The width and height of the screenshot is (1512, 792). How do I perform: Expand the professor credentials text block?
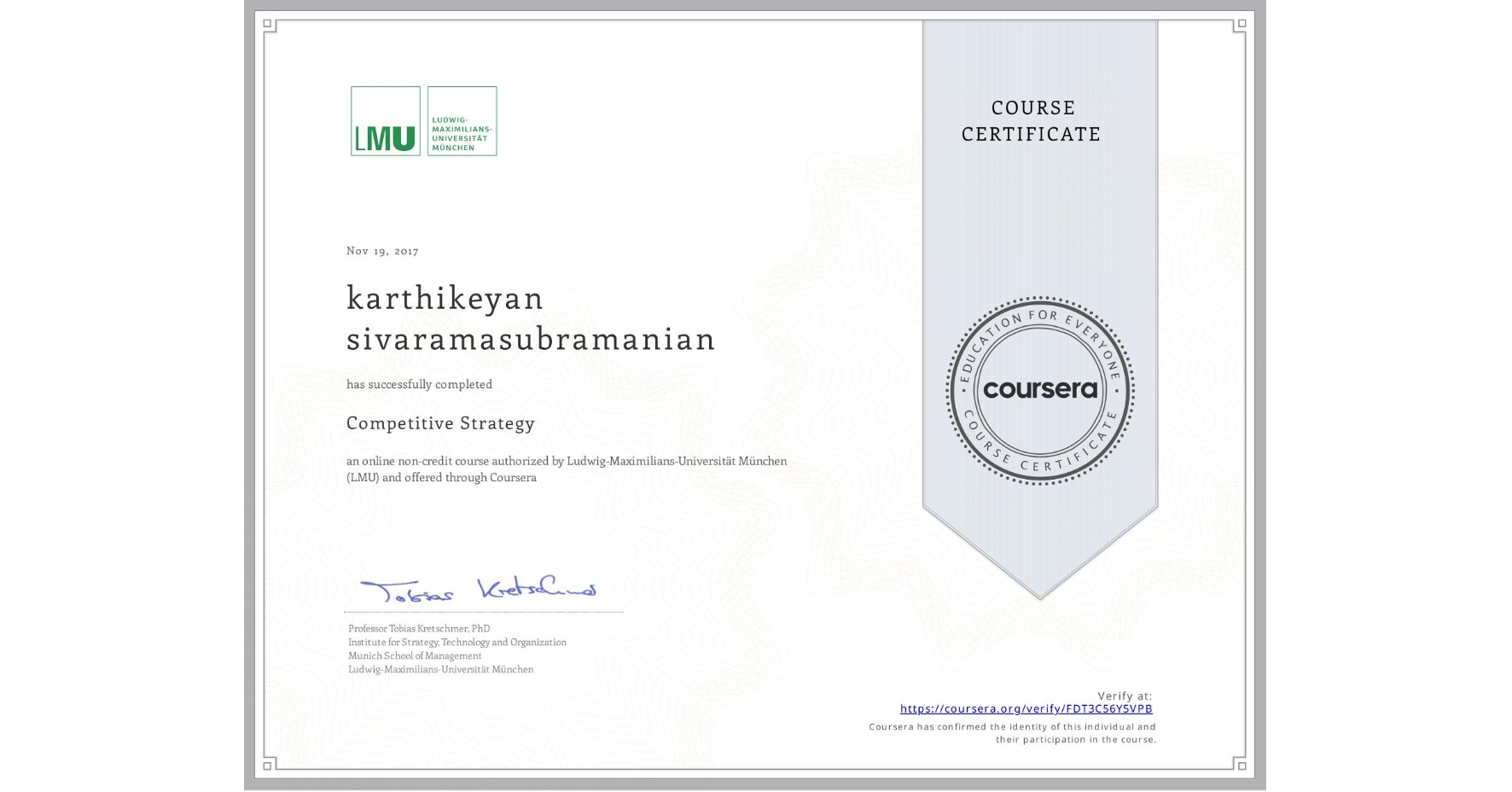(457, 649)
